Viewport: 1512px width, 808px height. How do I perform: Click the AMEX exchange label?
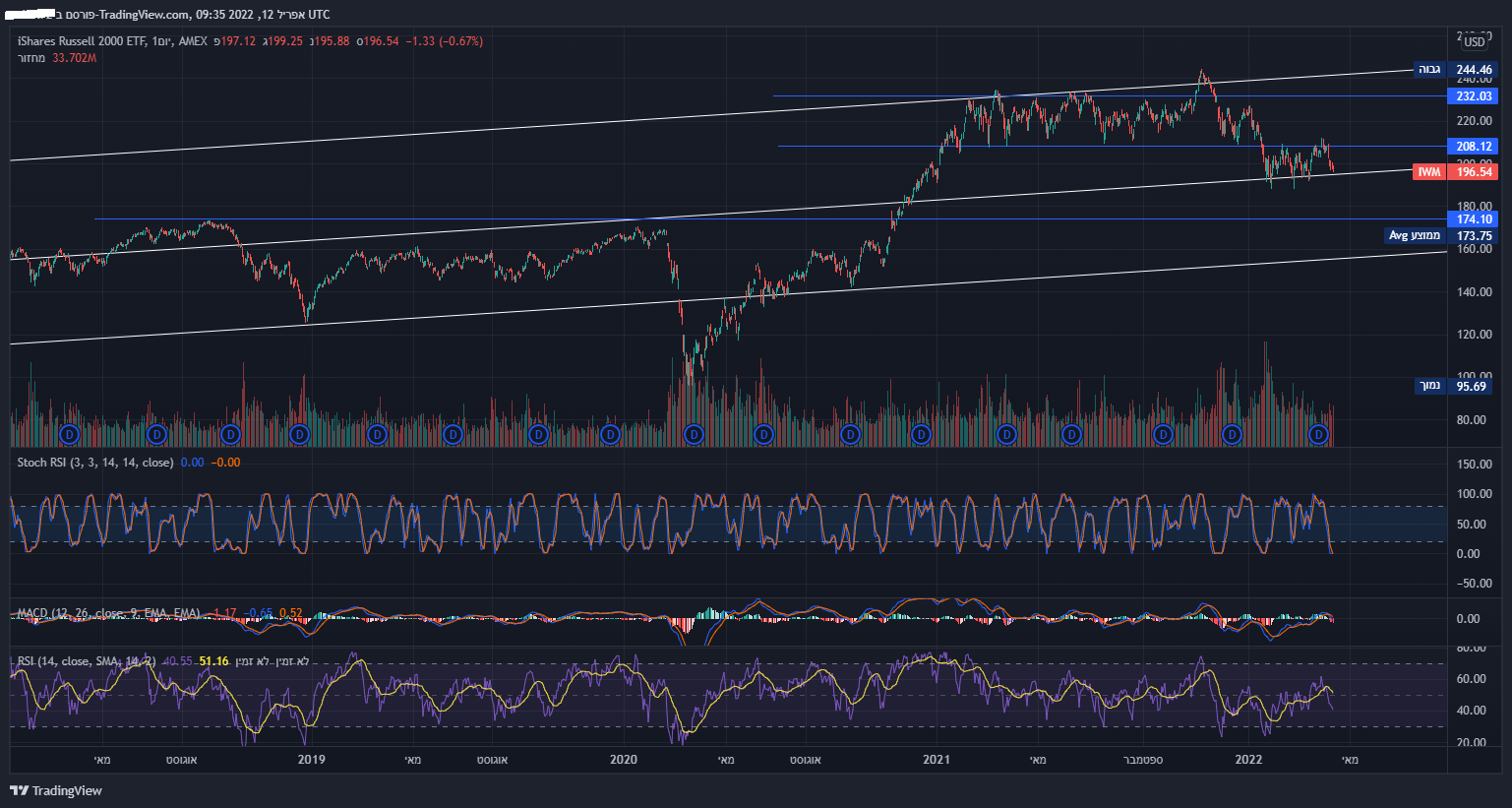tap(193, 41)
